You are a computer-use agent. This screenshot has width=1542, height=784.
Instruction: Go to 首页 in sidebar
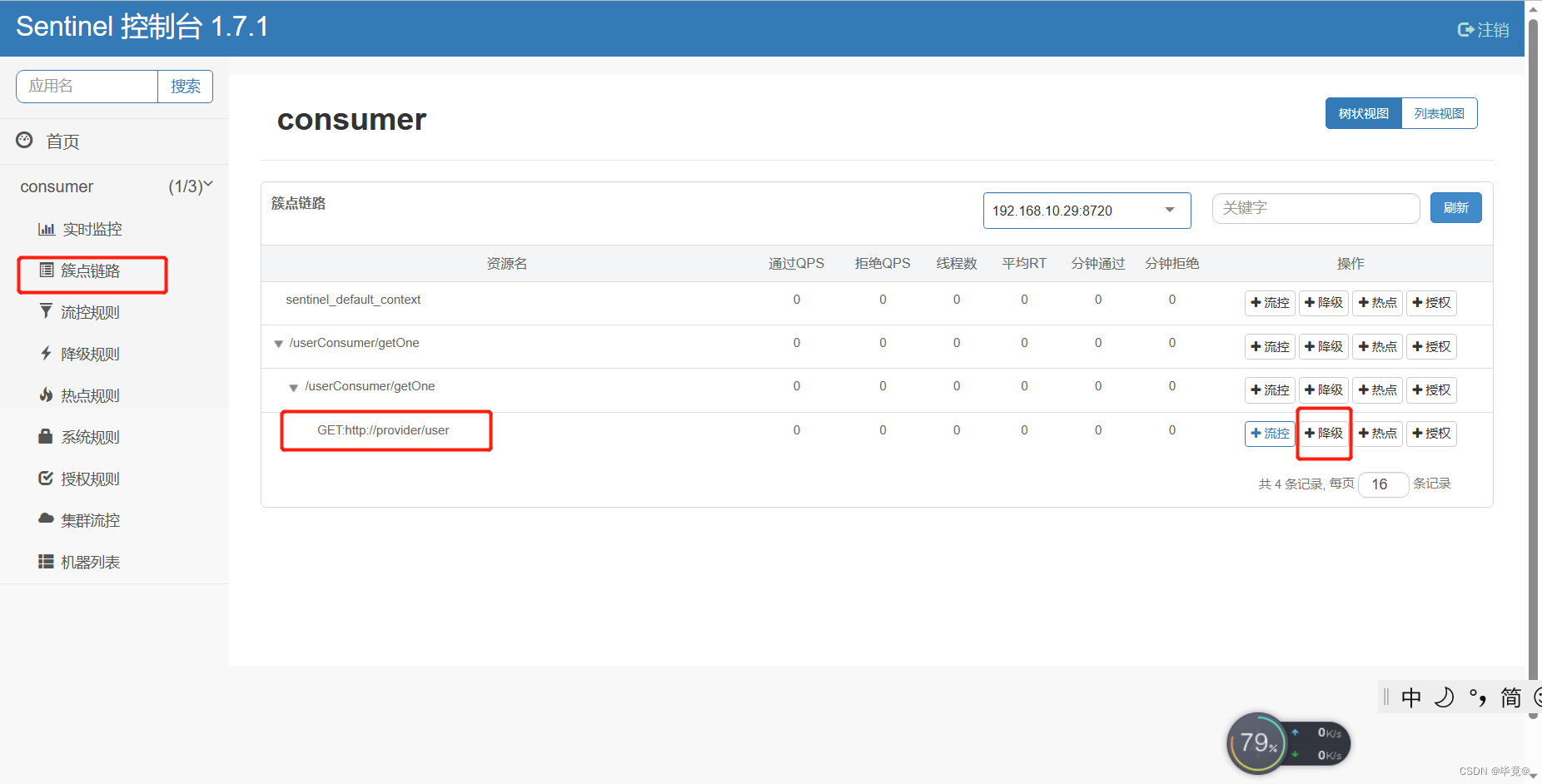click(62, 141)
